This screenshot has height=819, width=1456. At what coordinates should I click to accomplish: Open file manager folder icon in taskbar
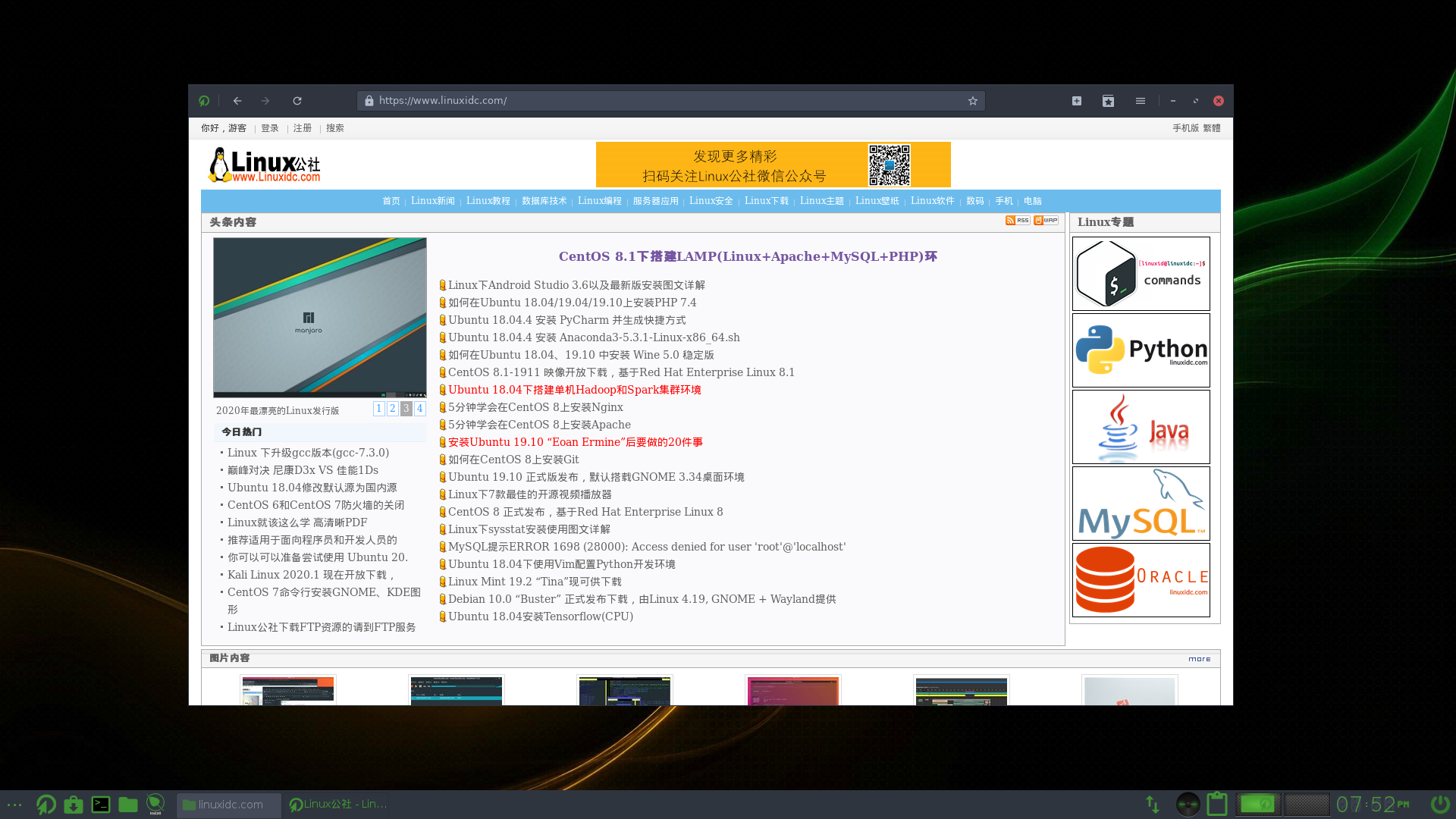(128, 805)
